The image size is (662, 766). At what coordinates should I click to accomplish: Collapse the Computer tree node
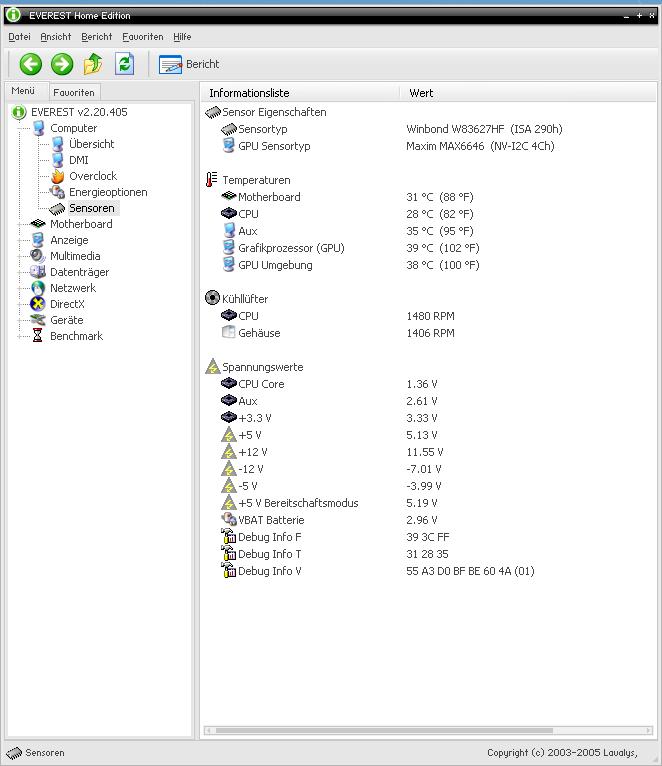pyautogui.click(x=20, y=128)
